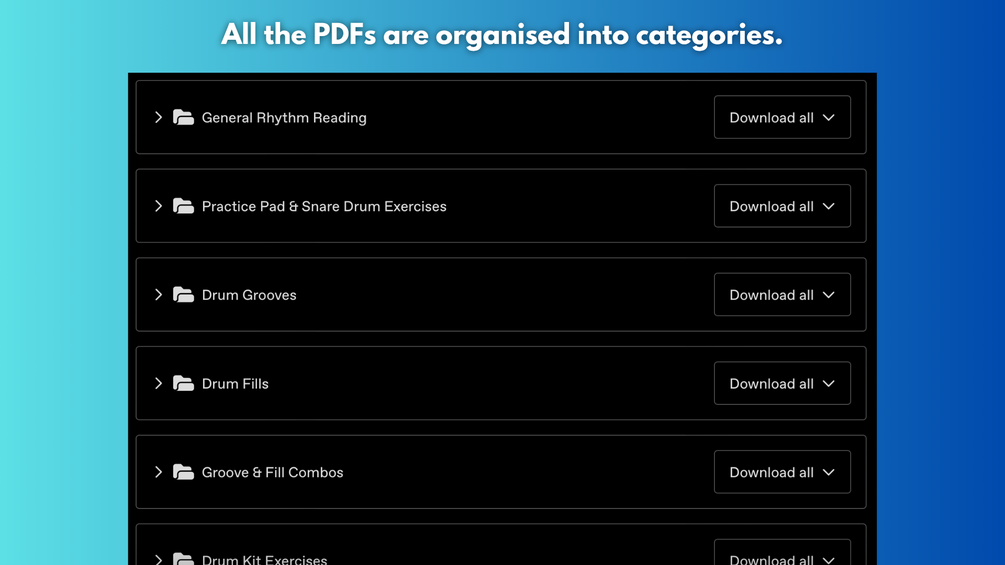Click the Groove & Fill Combos folder icon
1005x565 pixels.
[183, 472]
